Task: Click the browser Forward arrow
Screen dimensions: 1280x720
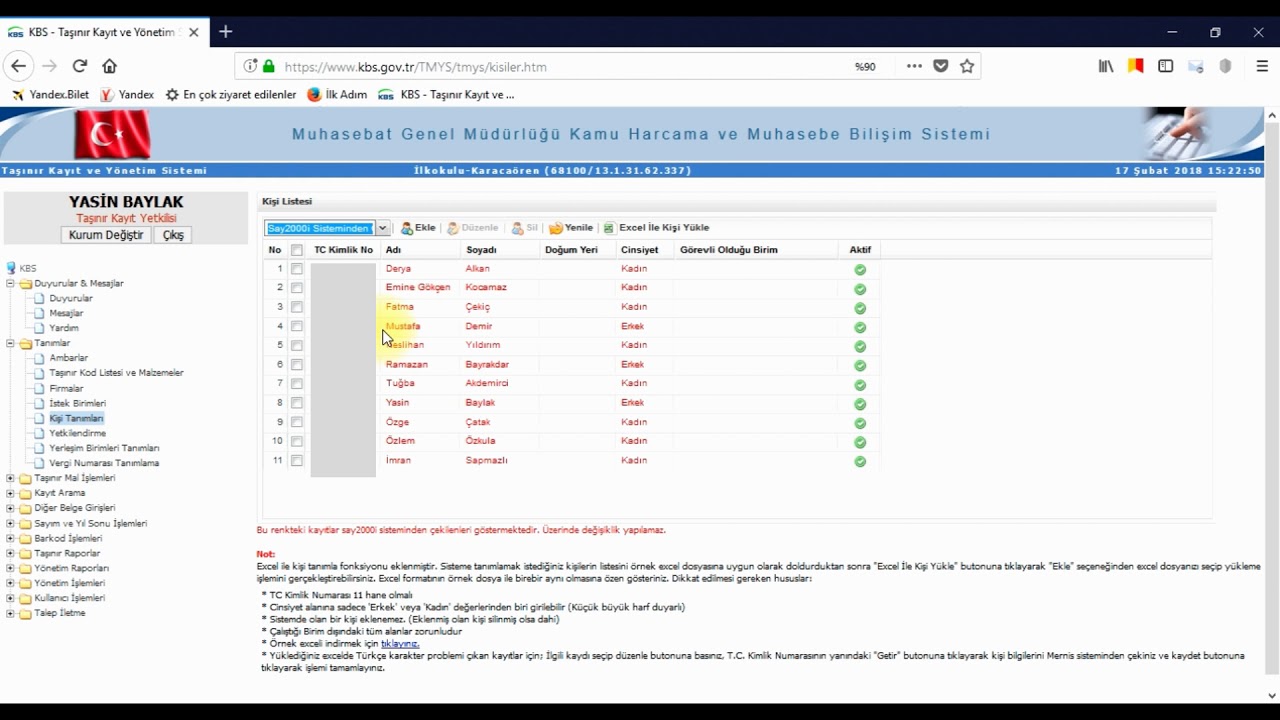Action: click(49, 66)
